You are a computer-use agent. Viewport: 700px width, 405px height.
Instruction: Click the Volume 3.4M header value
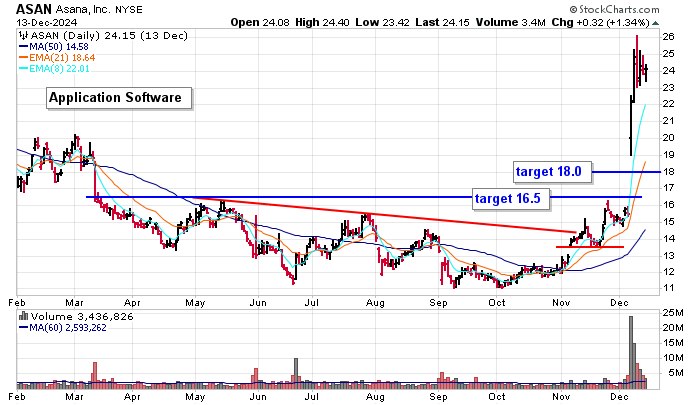510,22
